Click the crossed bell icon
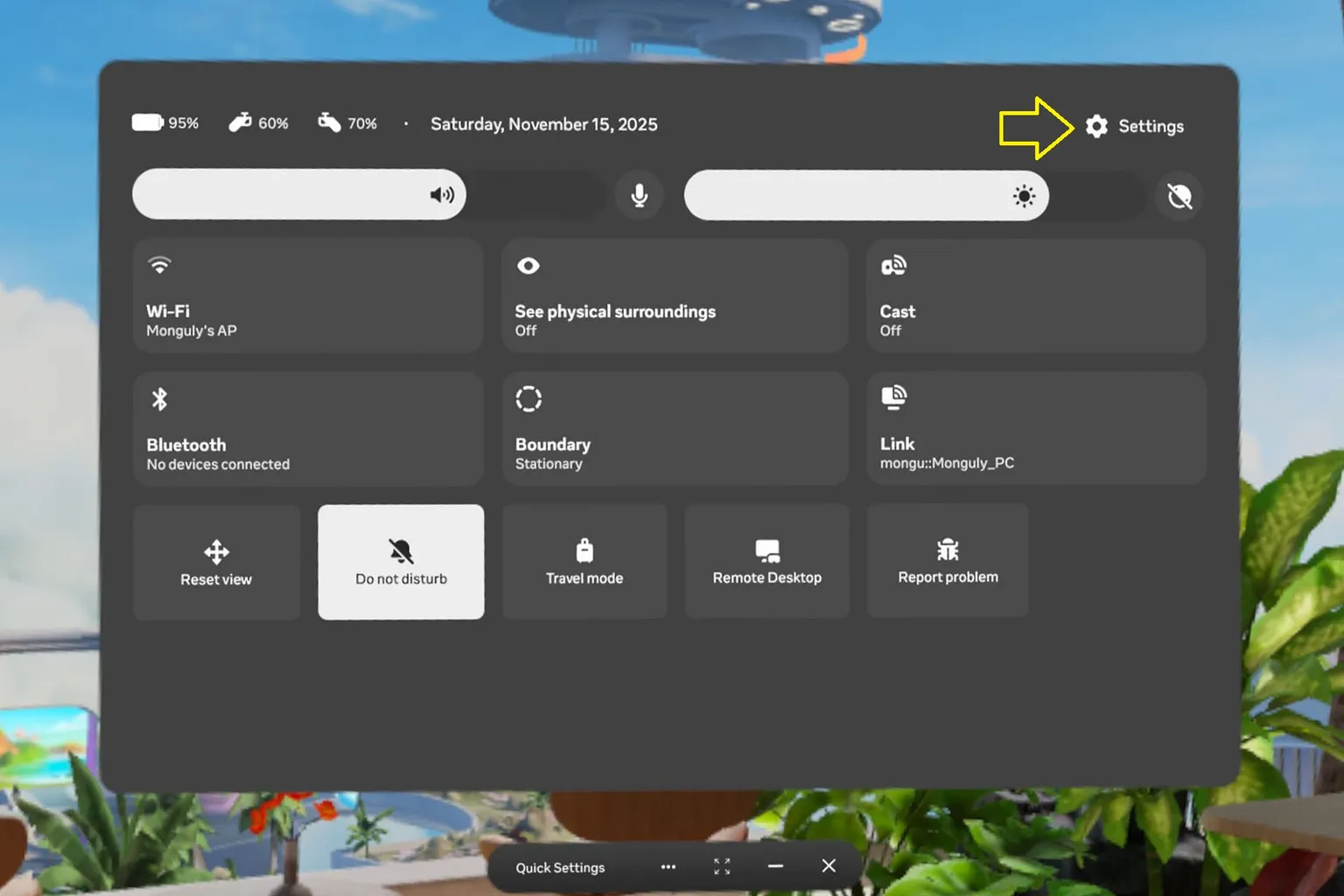This screenshot has width=1344, height=896. (401, 551)
